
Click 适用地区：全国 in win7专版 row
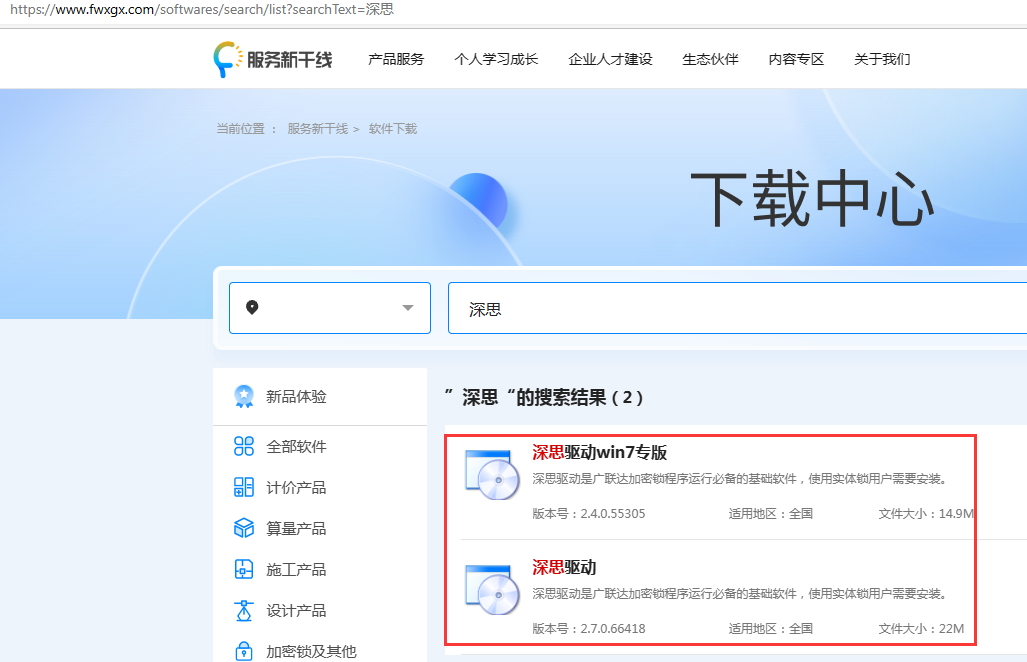[x=771, y=514]
